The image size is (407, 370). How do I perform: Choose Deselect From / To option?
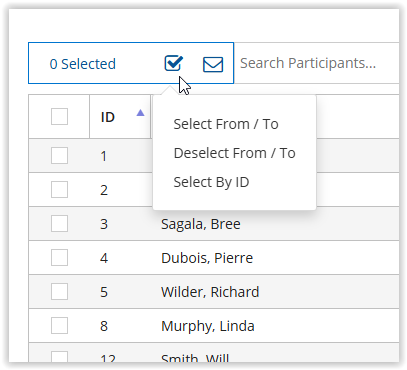[x=234, y=153]
